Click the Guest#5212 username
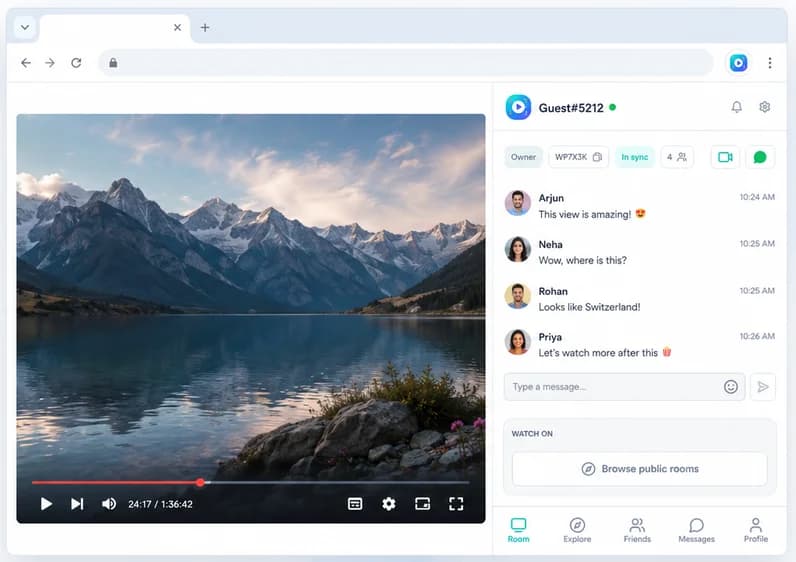Viewport: 796px width, 562px height. 571,108
